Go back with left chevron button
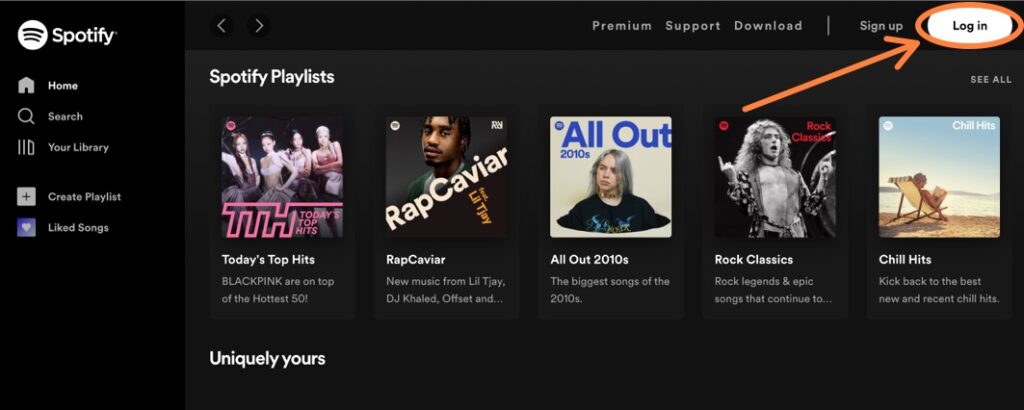Viewport: 1024px width, 410px height. pos(221,25)
